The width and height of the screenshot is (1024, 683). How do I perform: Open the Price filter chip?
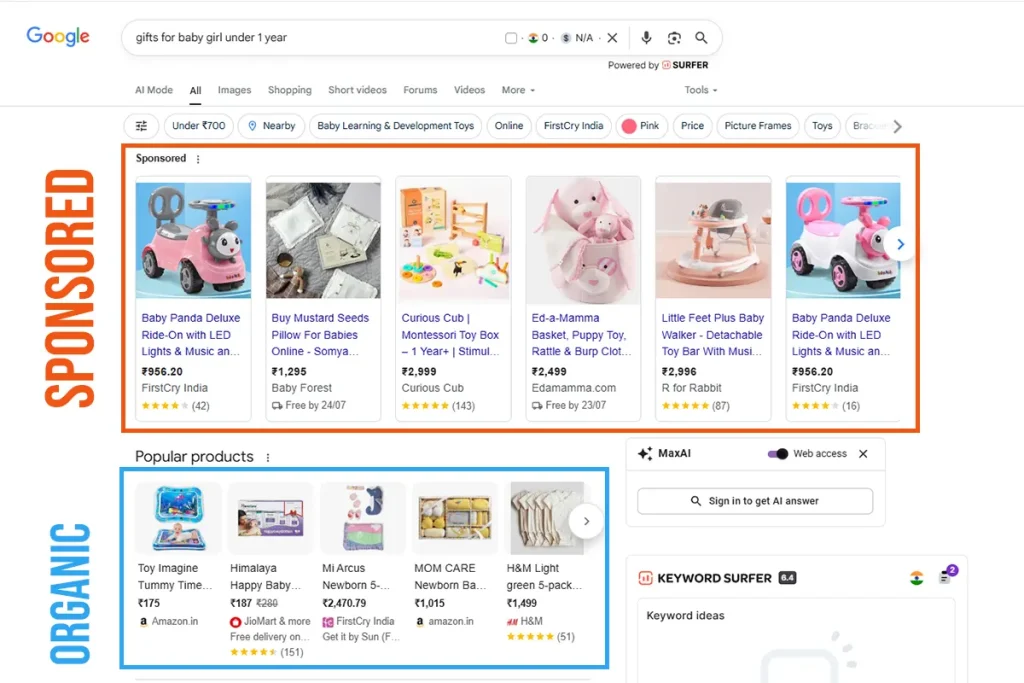coord(692,126)
